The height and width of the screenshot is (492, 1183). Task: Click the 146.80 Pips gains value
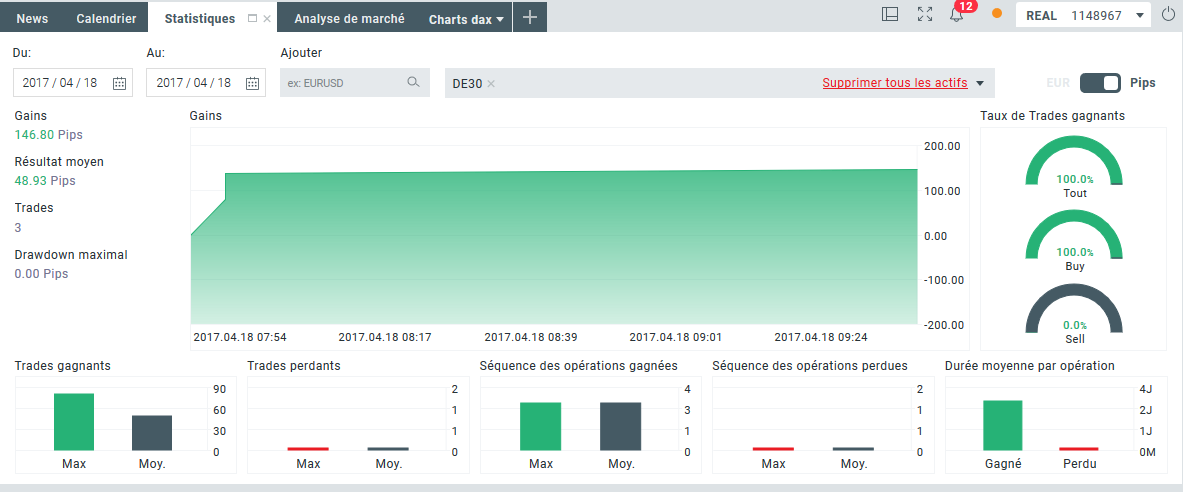click(49, 135)
